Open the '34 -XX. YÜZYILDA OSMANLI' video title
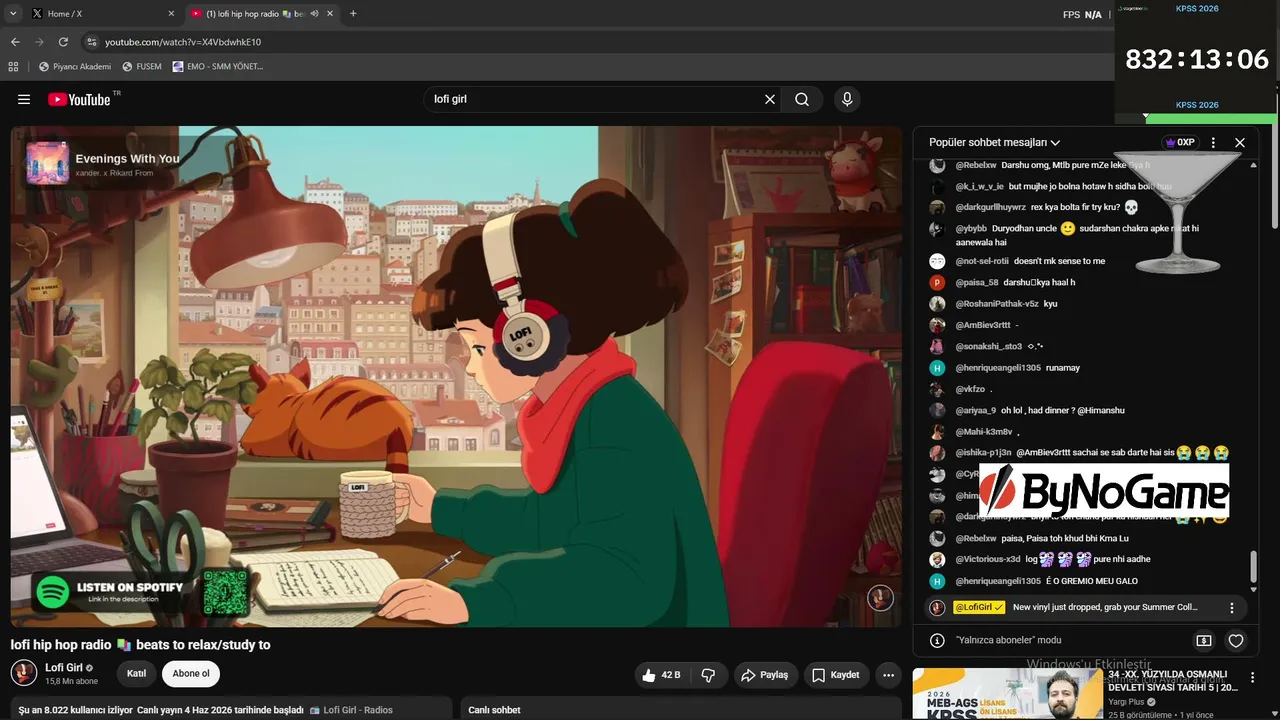Screen dimensions: 1280x720 [1173, 681]
